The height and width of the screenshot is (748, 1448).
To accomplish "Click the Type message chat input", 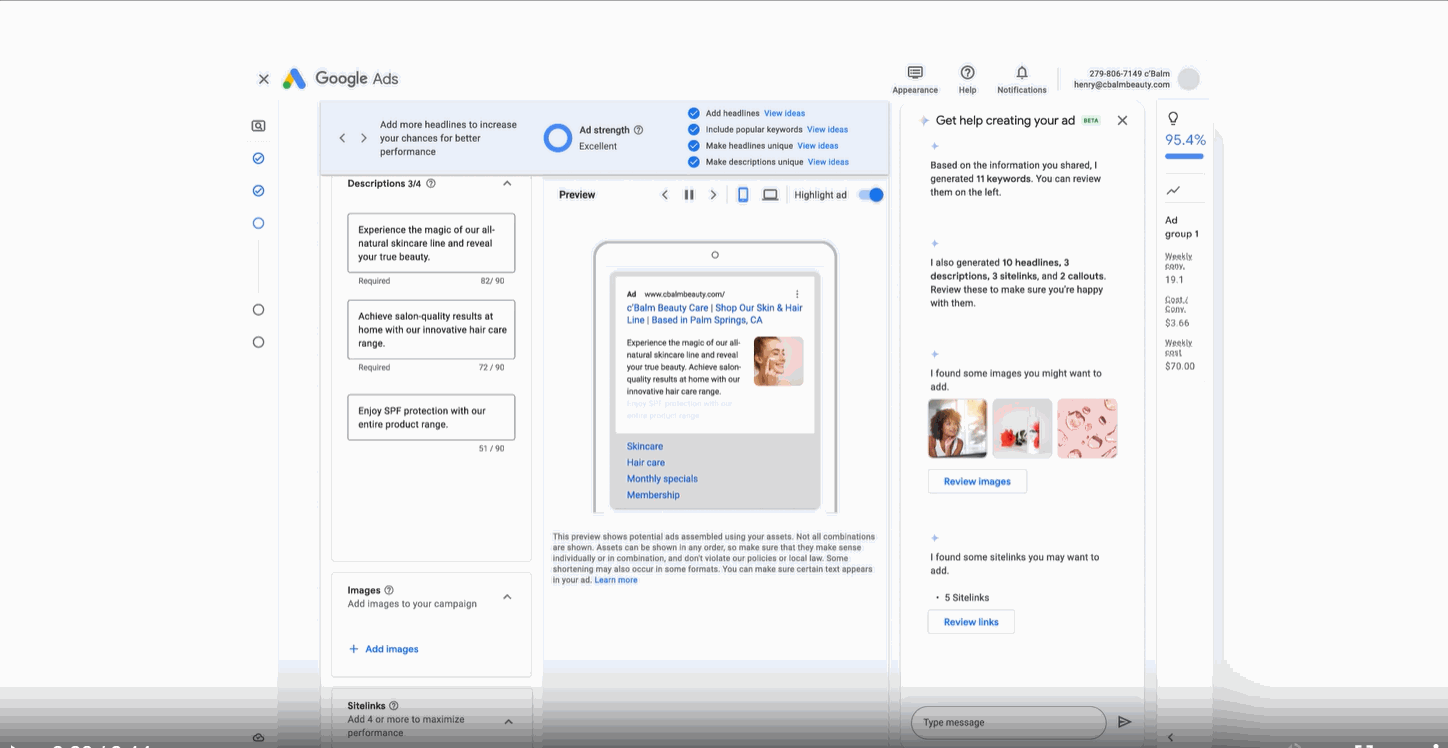I will click(x=1008, y=722).
